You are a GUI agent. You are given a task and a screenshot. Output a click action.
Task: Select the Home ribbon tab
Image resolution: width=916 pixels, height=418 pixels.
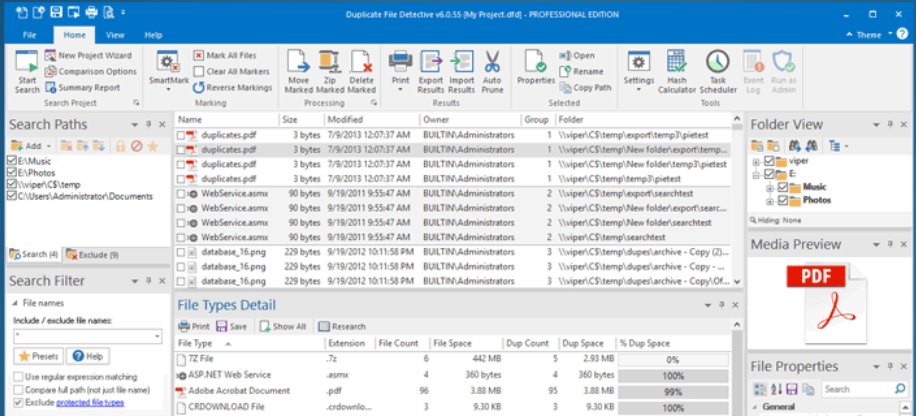[x=75, y=35]
